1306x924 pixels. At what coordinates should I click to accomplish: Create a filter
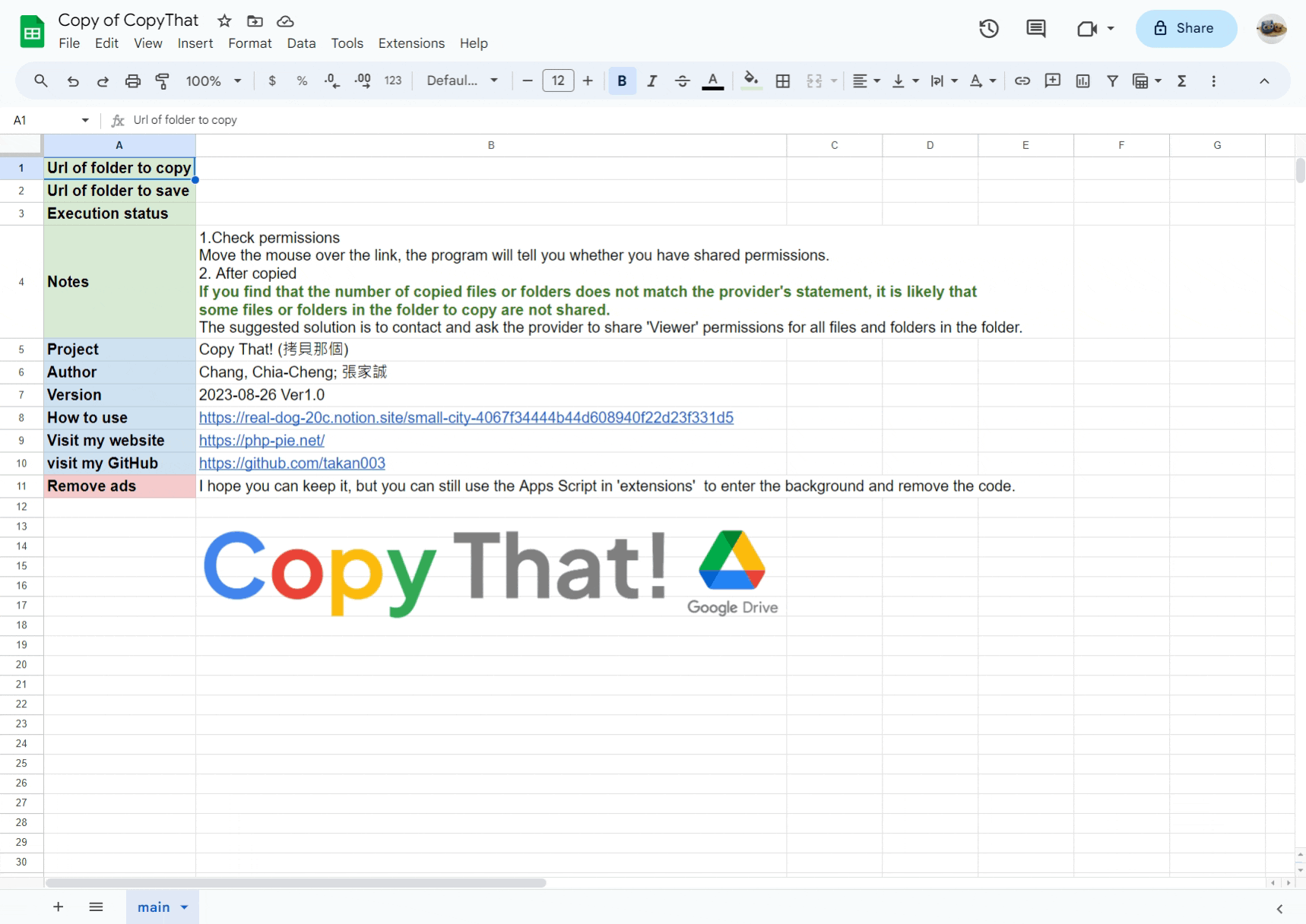coord(1113,81)
